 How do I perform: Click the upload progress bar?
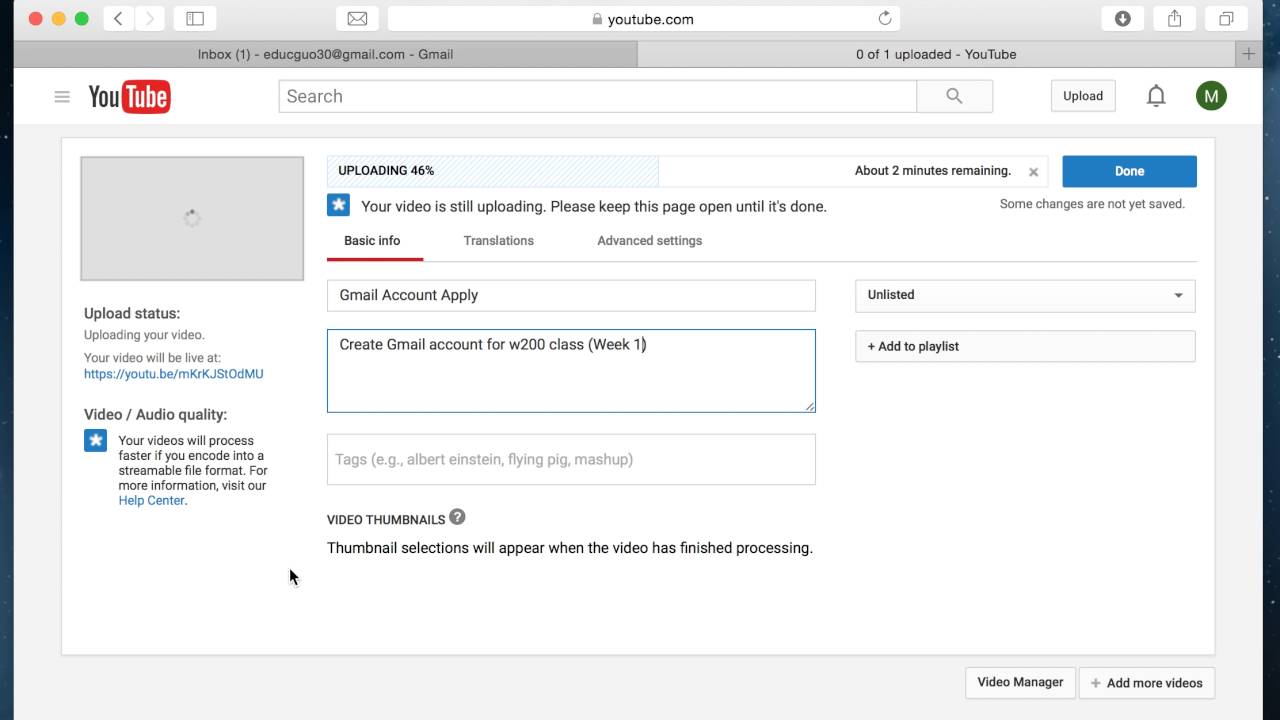point(688,171)
